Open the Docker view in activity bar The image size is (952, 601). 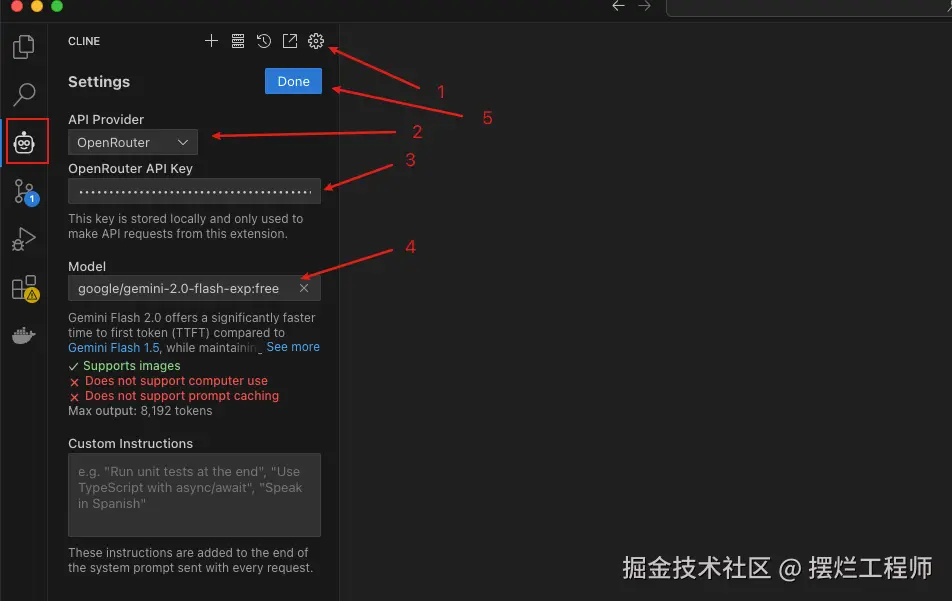click(x=24, y=335)
